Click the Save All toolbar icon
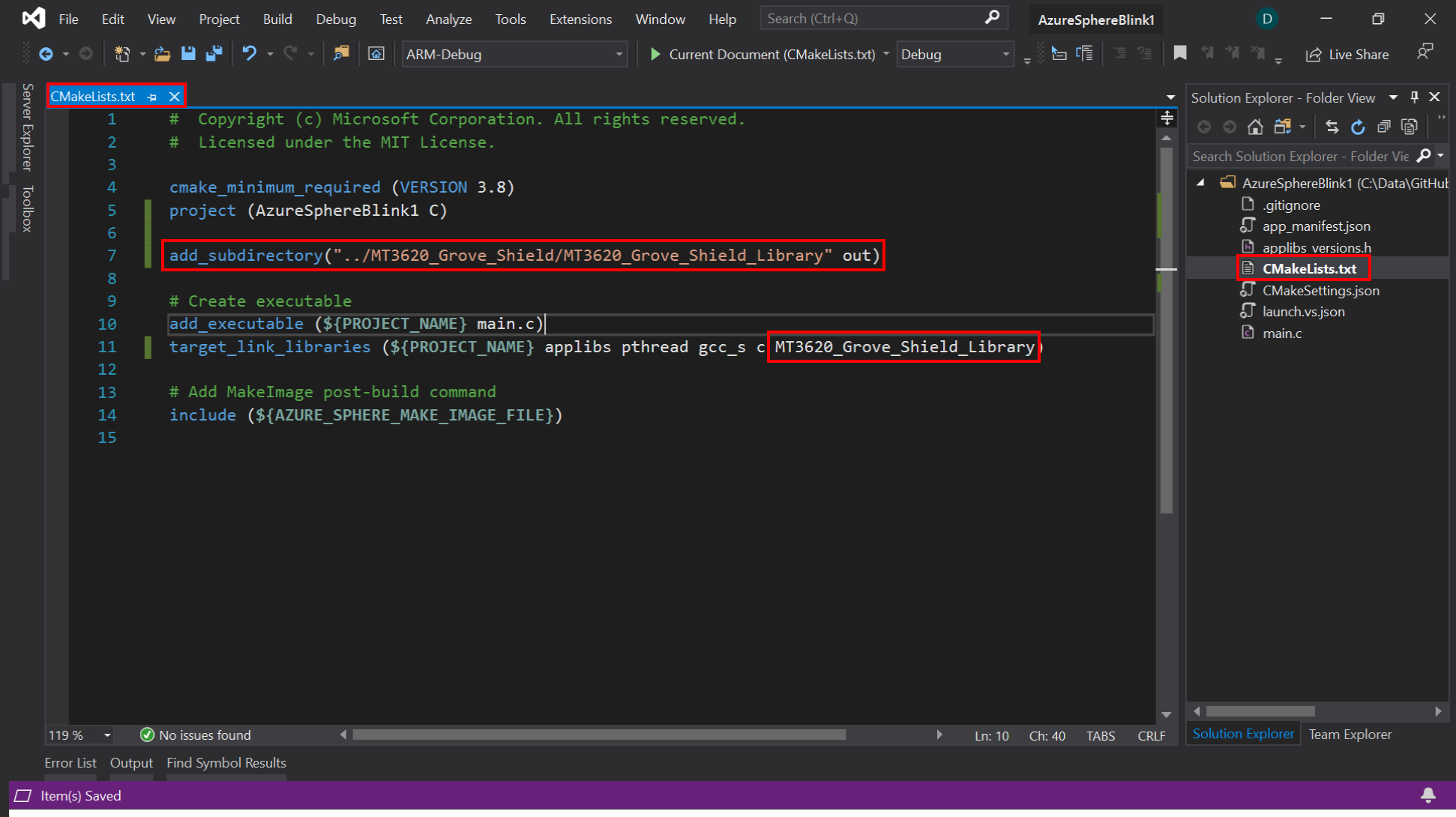This screenshot has width=1456, height=817. coord(214,54)
